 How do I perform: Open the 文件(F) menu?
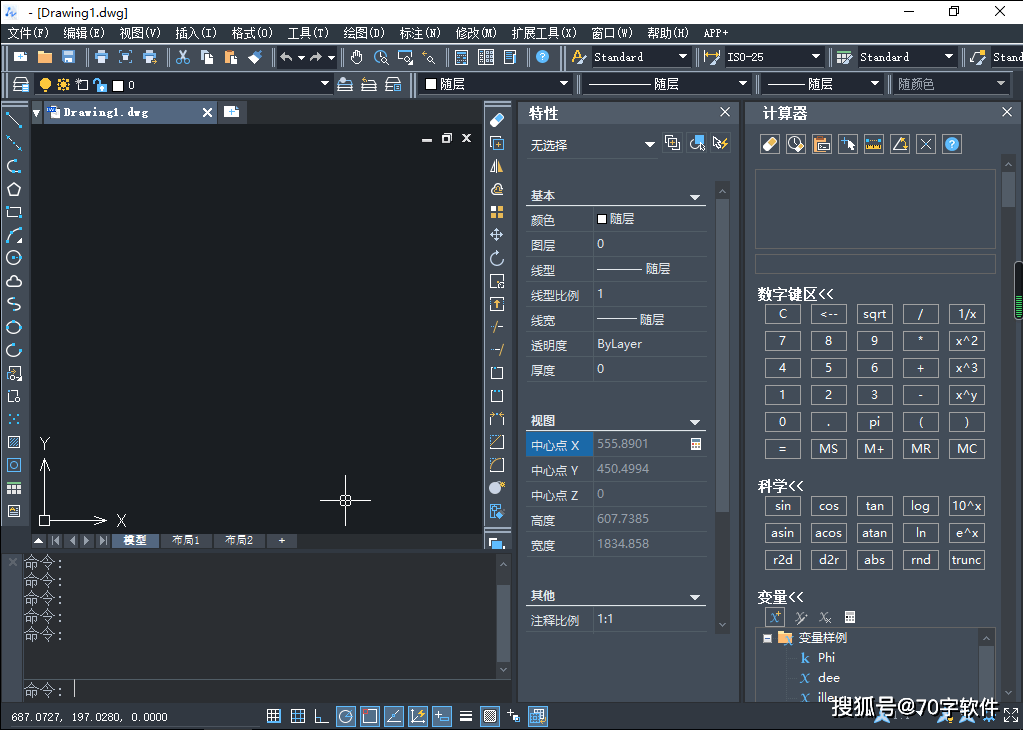click(x=27, y=33)
